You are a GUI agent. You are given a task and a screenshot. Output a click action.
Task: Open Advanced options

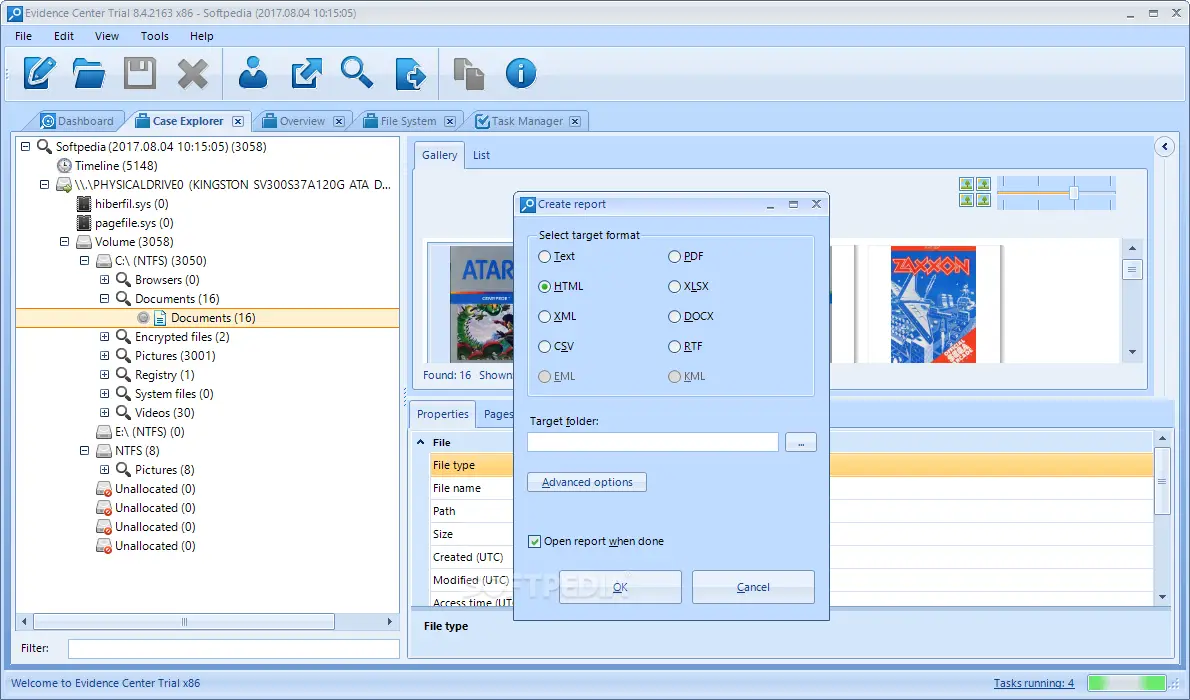pos(587,482)
